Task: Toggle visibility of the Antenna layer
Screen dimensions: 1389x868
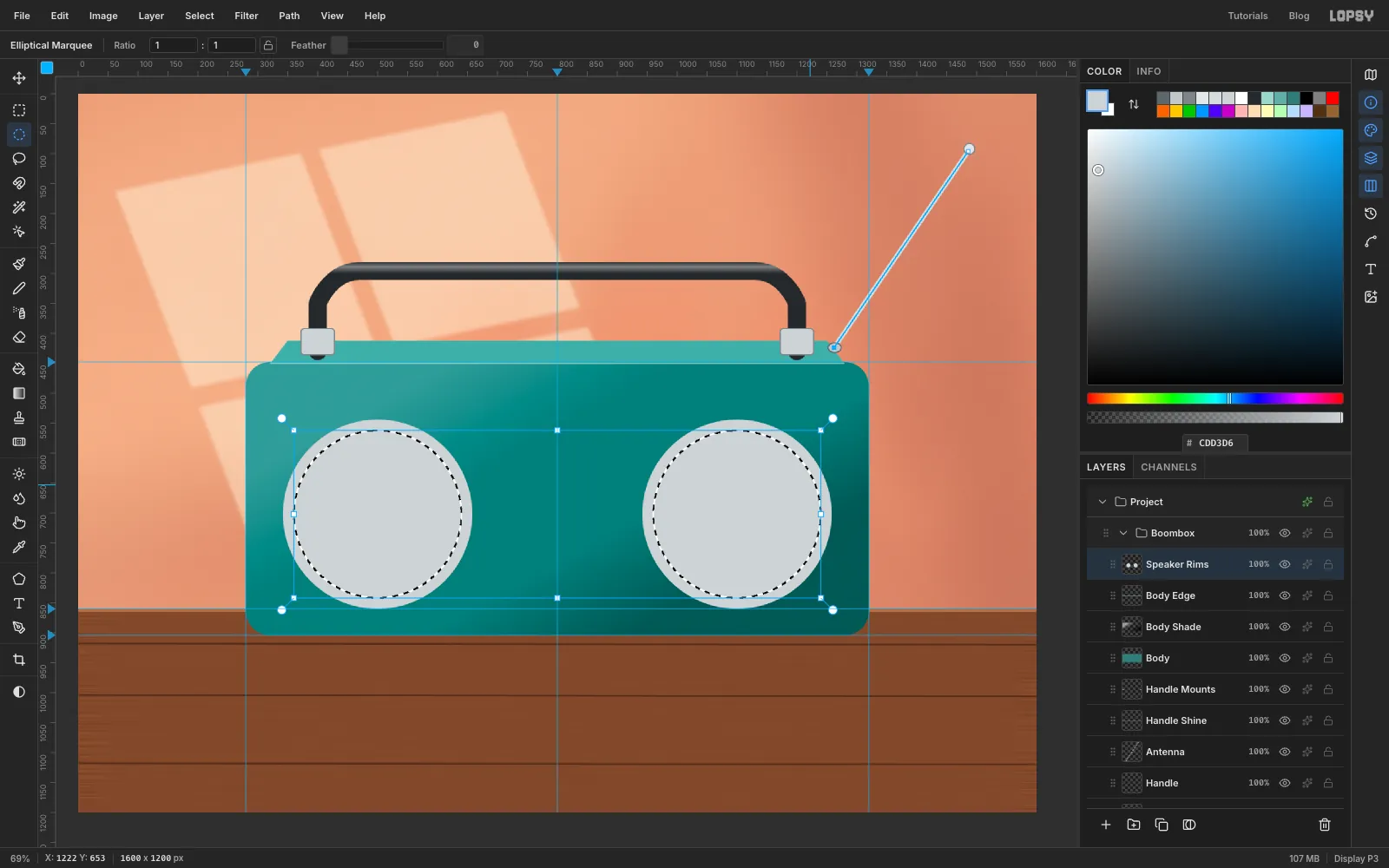Action: [x=1285, y=752]
